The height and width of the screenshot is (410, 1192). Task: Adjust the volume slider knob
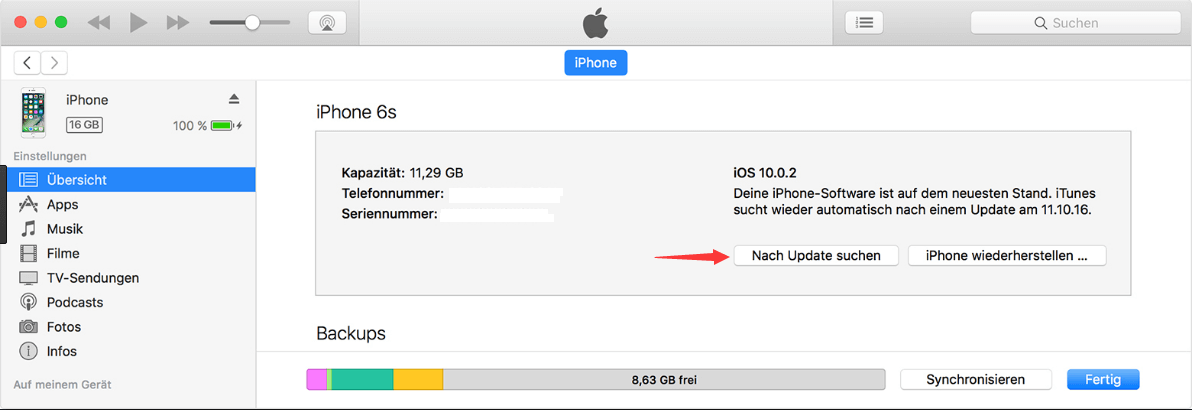(x=252, y=23)
